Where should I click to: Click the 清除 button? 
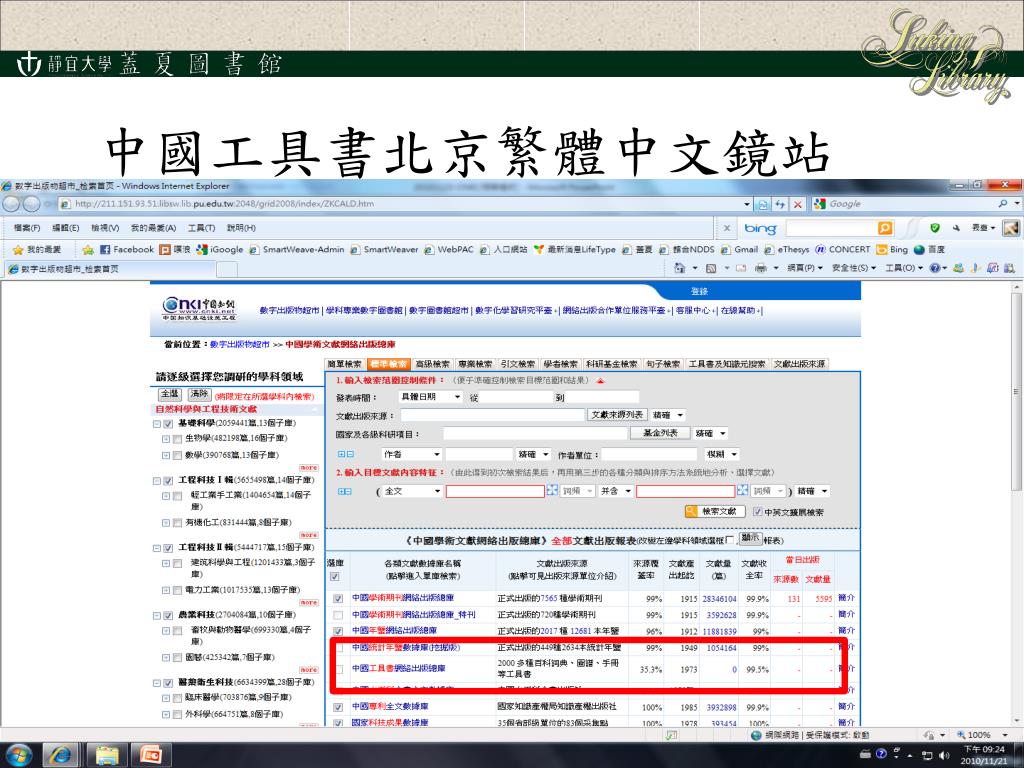coord(199,394)
